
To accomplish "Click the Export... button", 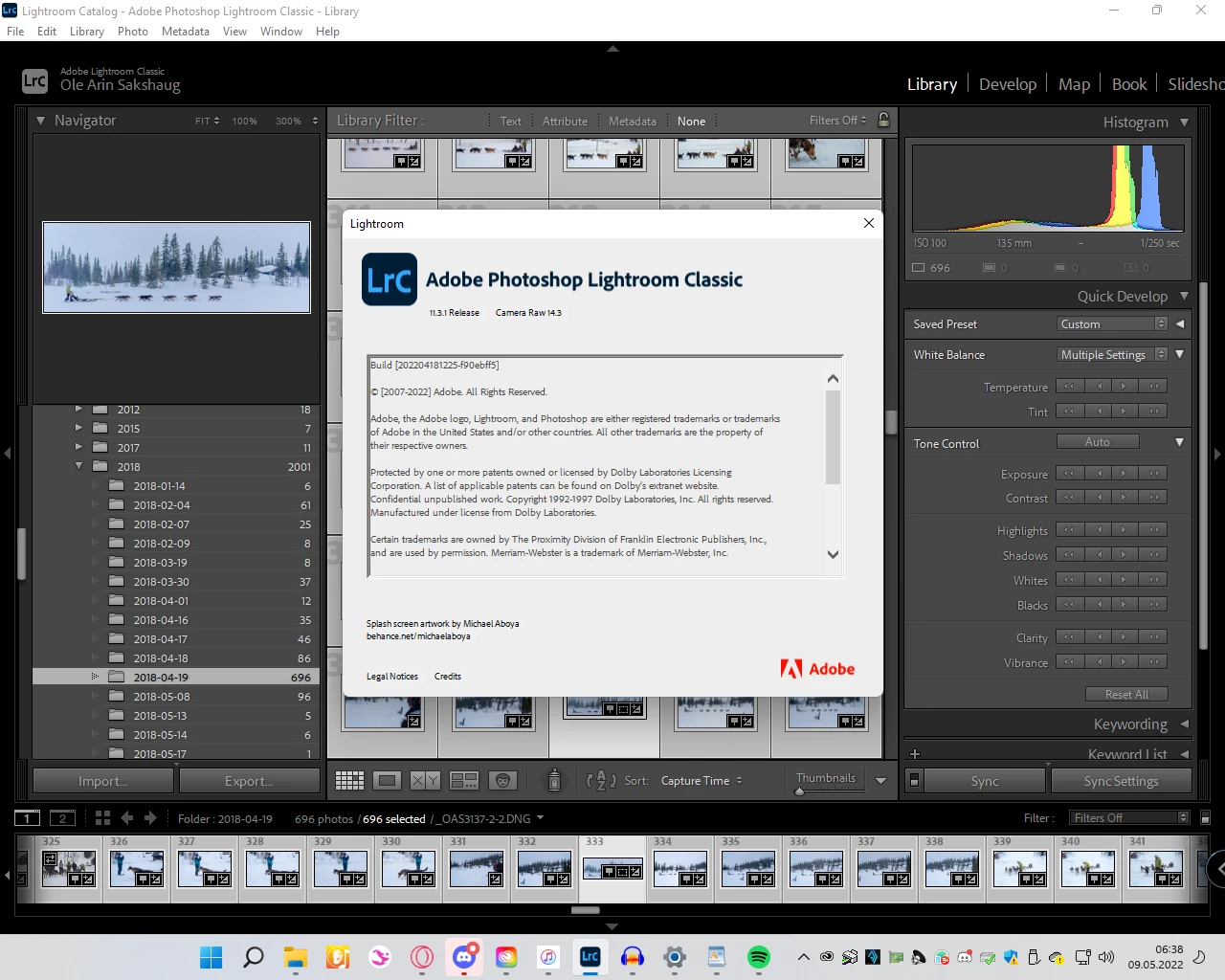I will pyautogui.click(x=250, y=781).
